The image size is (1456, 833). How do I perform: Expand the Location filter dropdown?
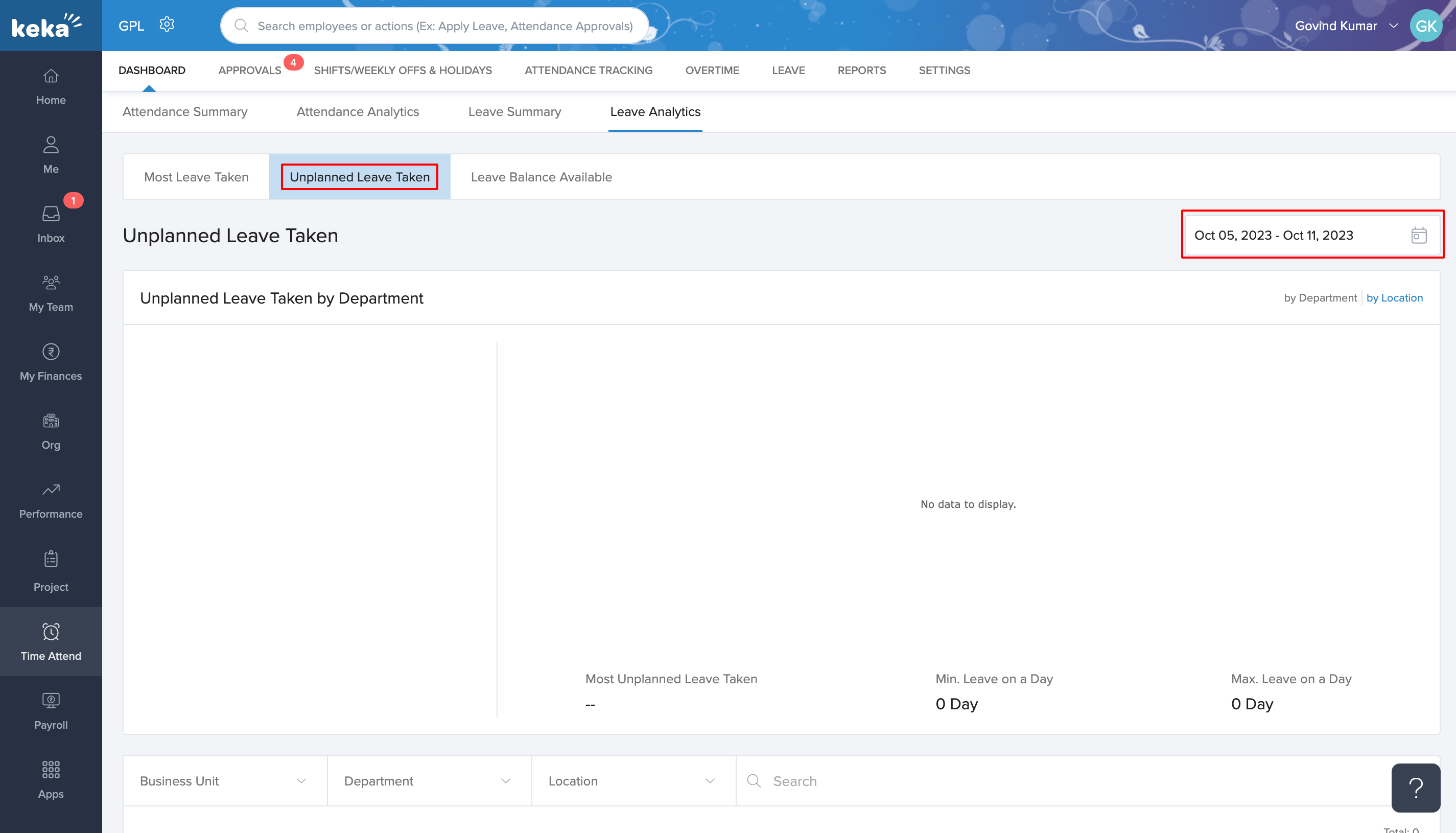point(633,781)
